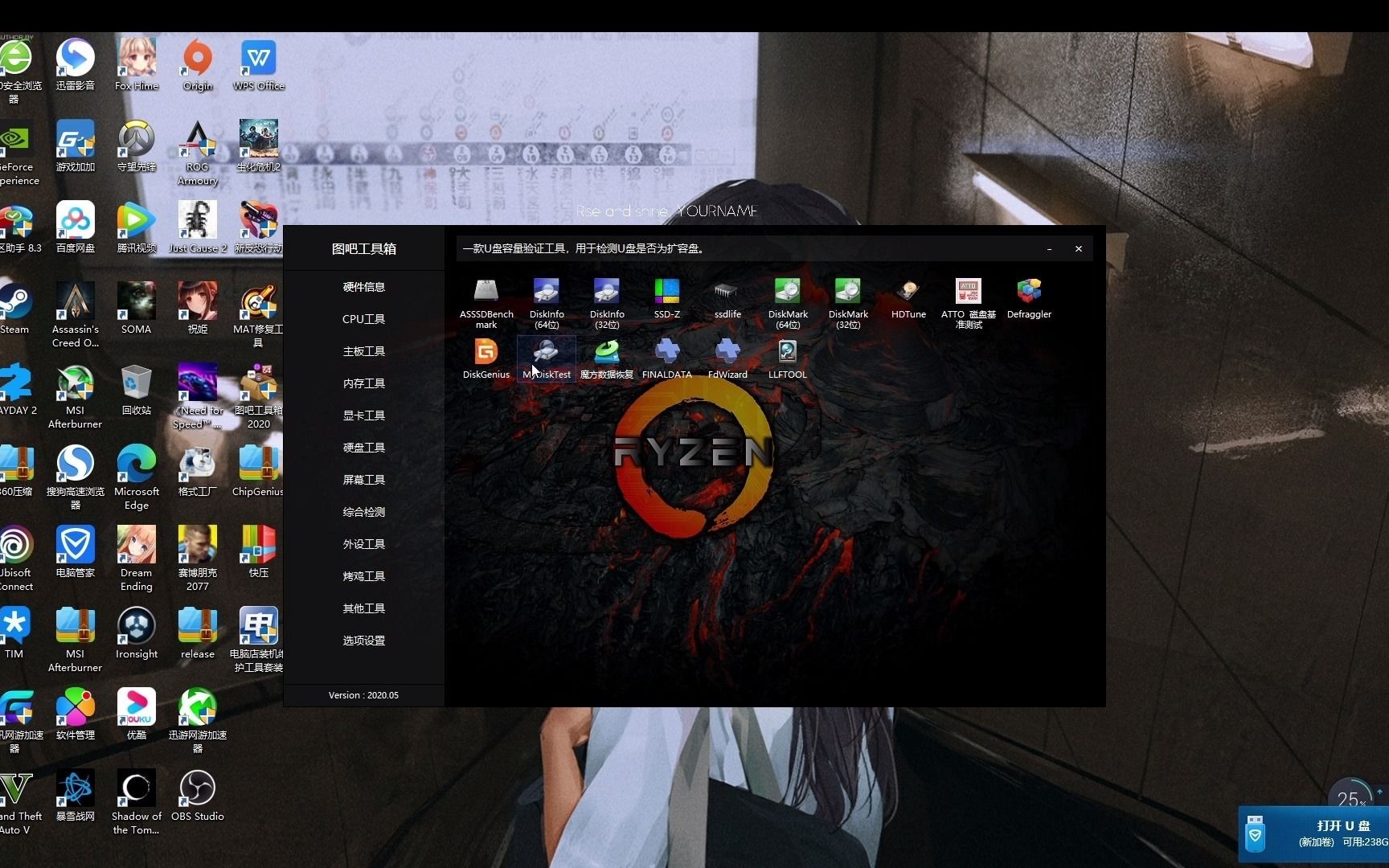1389x868 pixels.
Task: Open the Origin desktop shortcut
Action: (x=198, y=66)
